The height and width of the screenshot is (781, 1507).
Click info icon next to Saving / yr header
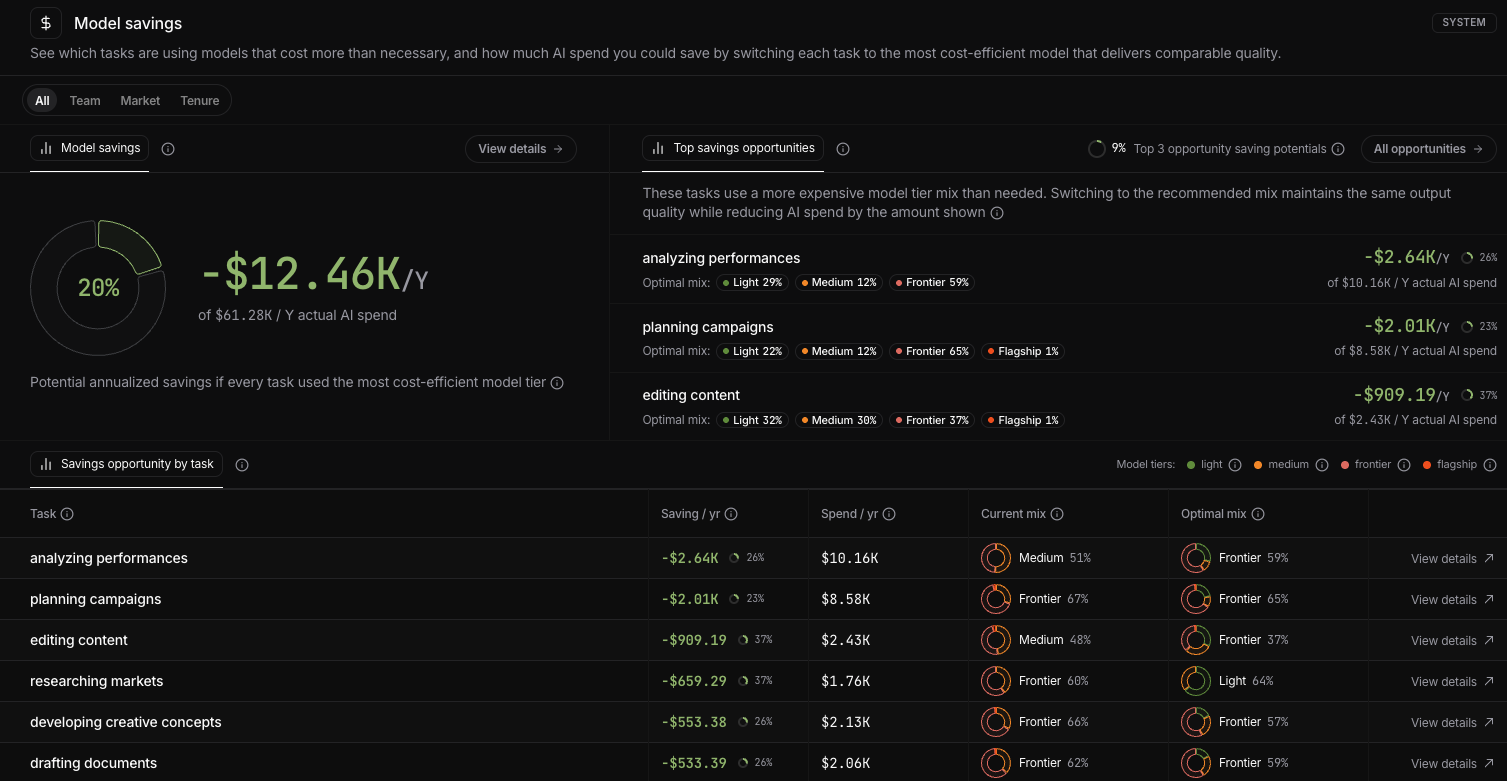point(731,514)
